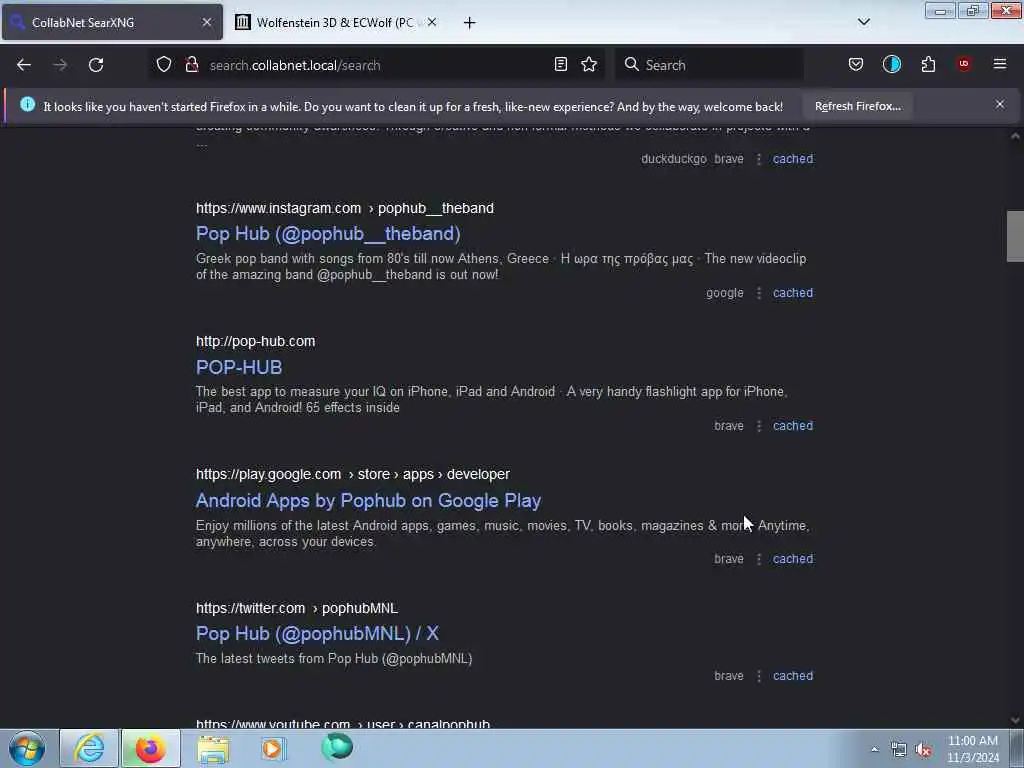This screenshot has width=1024, height=768.
Task: Open cached link for Instagram pophub result
Action: [793, 293]
